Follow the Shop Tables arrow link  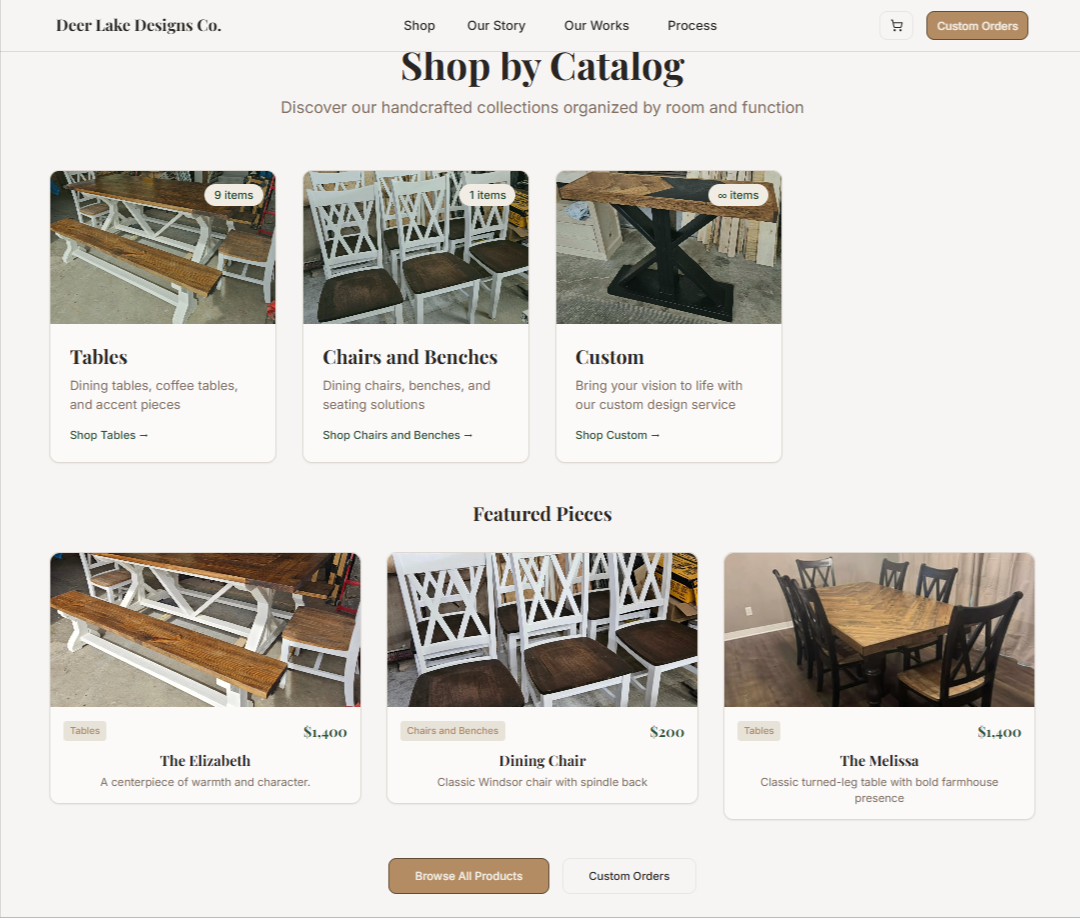point(109,435)
